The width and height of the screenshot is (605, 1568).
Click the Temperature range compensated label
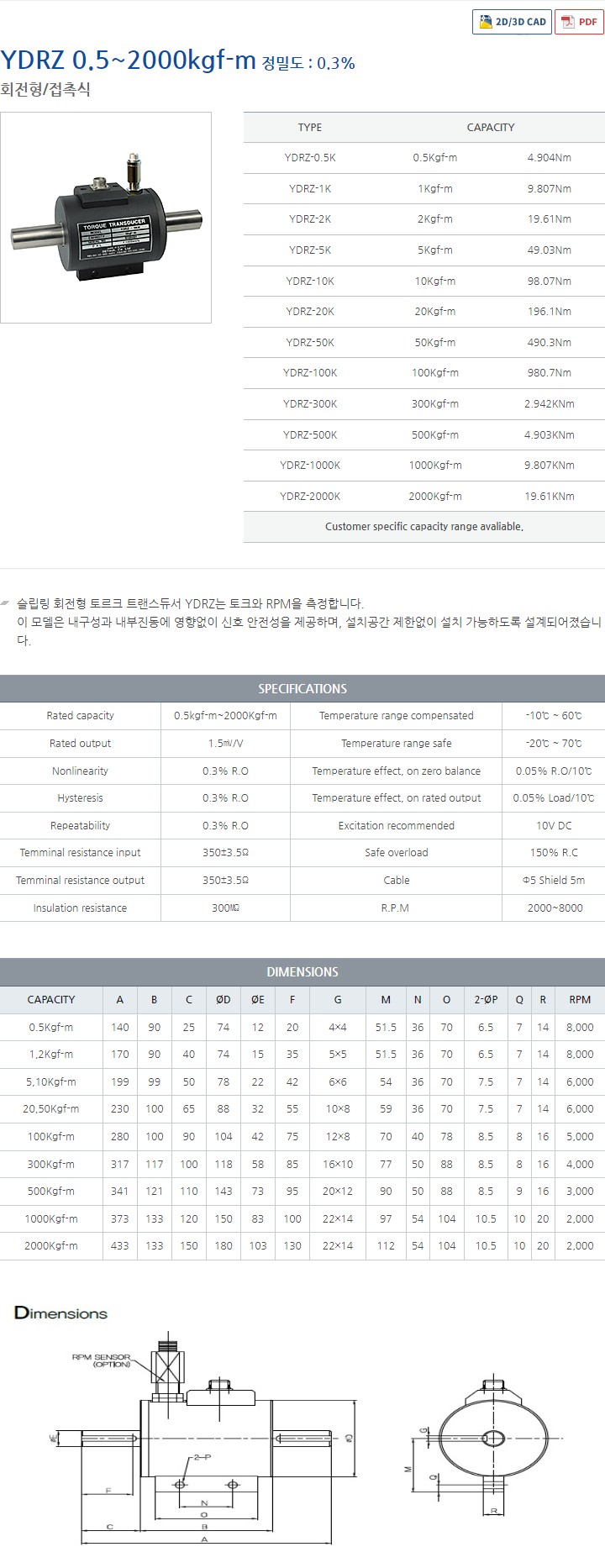[396, 716]
